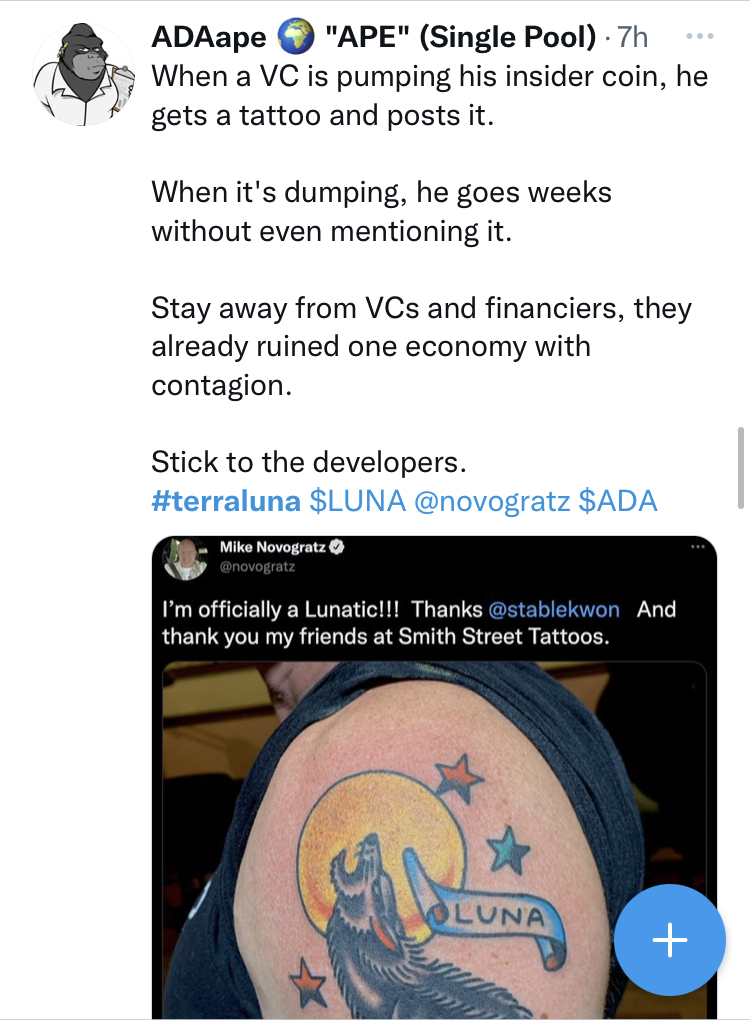This screenshot has height=1020, width=750.
Task: Click the verified badge beside Mike Novogratz
Action: pos(339,548)
